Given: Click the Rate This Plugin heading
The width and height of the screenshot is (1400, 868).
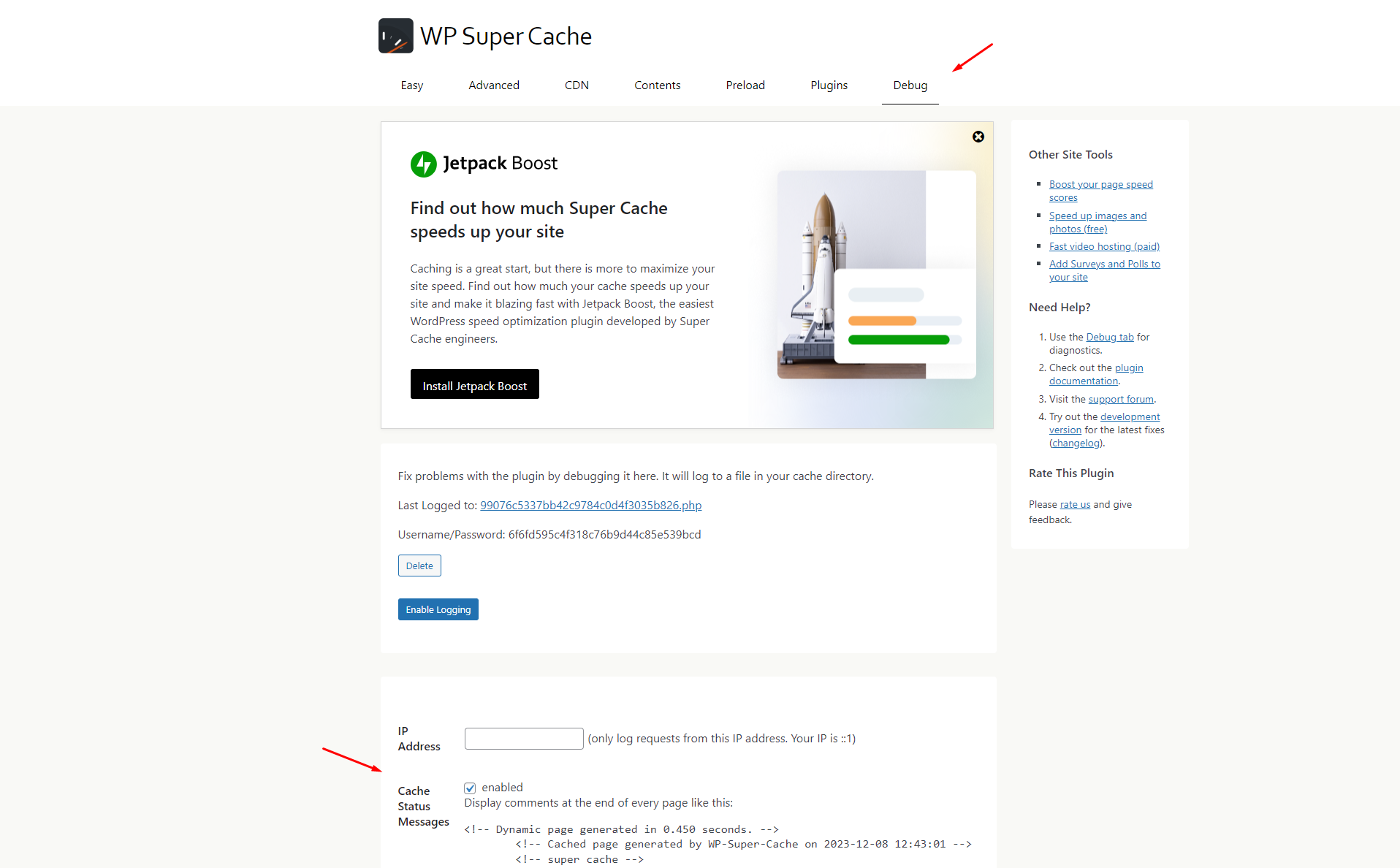Looking at the screenshot, I should pos(1071,473).
